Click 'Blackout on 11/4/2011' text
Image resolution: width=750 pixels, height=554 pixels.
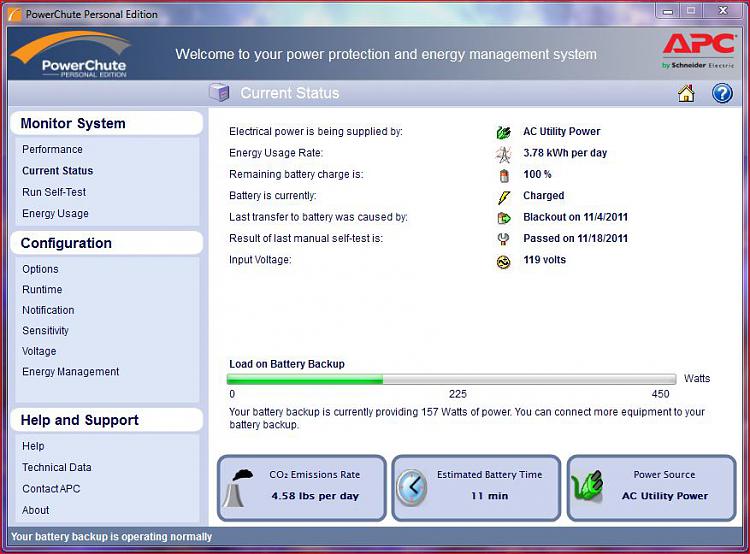(575, 217)
